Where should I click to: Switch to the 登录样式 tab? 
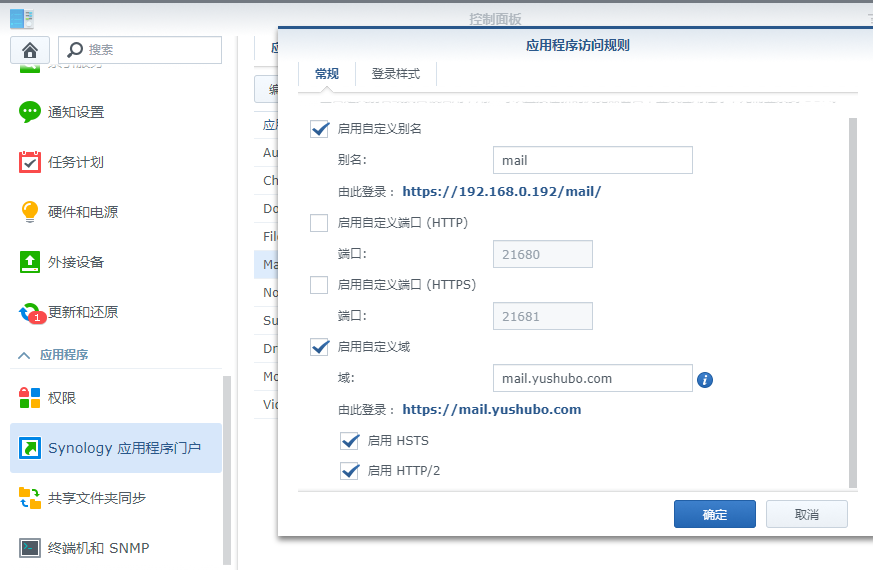[x=395, y=74]
